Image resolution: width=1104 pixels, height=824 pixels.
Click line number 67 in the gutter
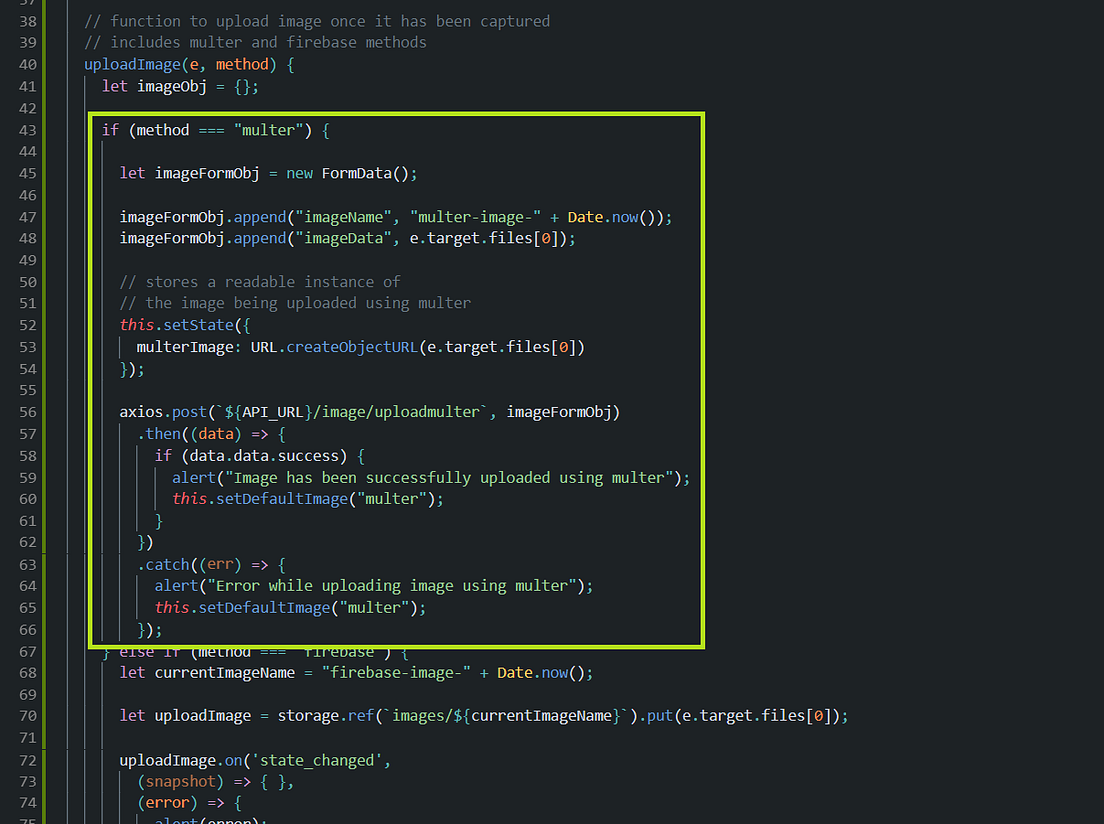point(26,651)
